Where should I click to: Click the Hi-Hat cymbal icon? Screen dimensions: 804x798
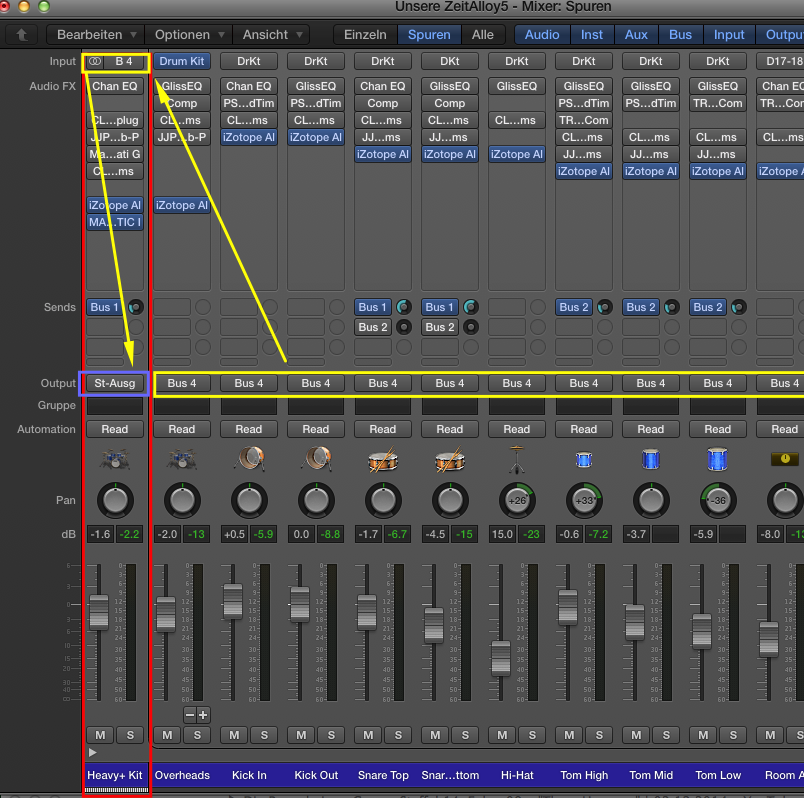click(x=517, y=460)
